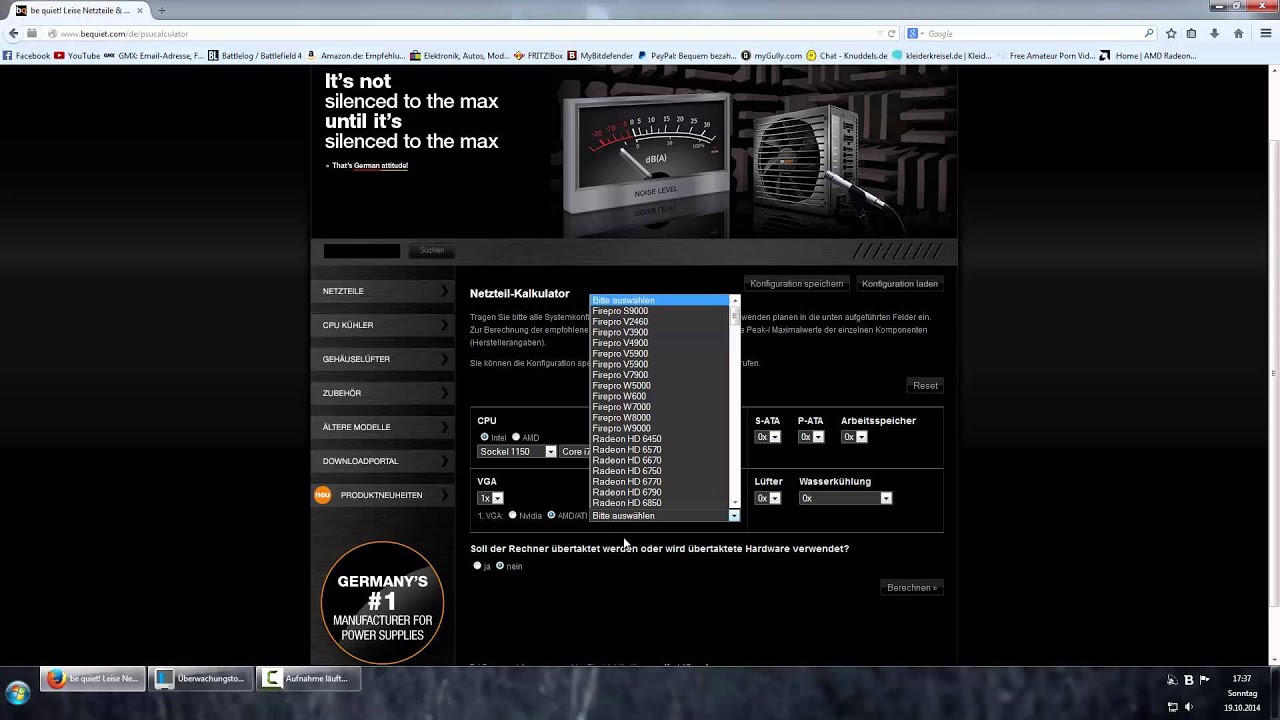Open the MyBitdefender bookmark
This screenshot has width=1280, height=720.
tap(600, 56)
